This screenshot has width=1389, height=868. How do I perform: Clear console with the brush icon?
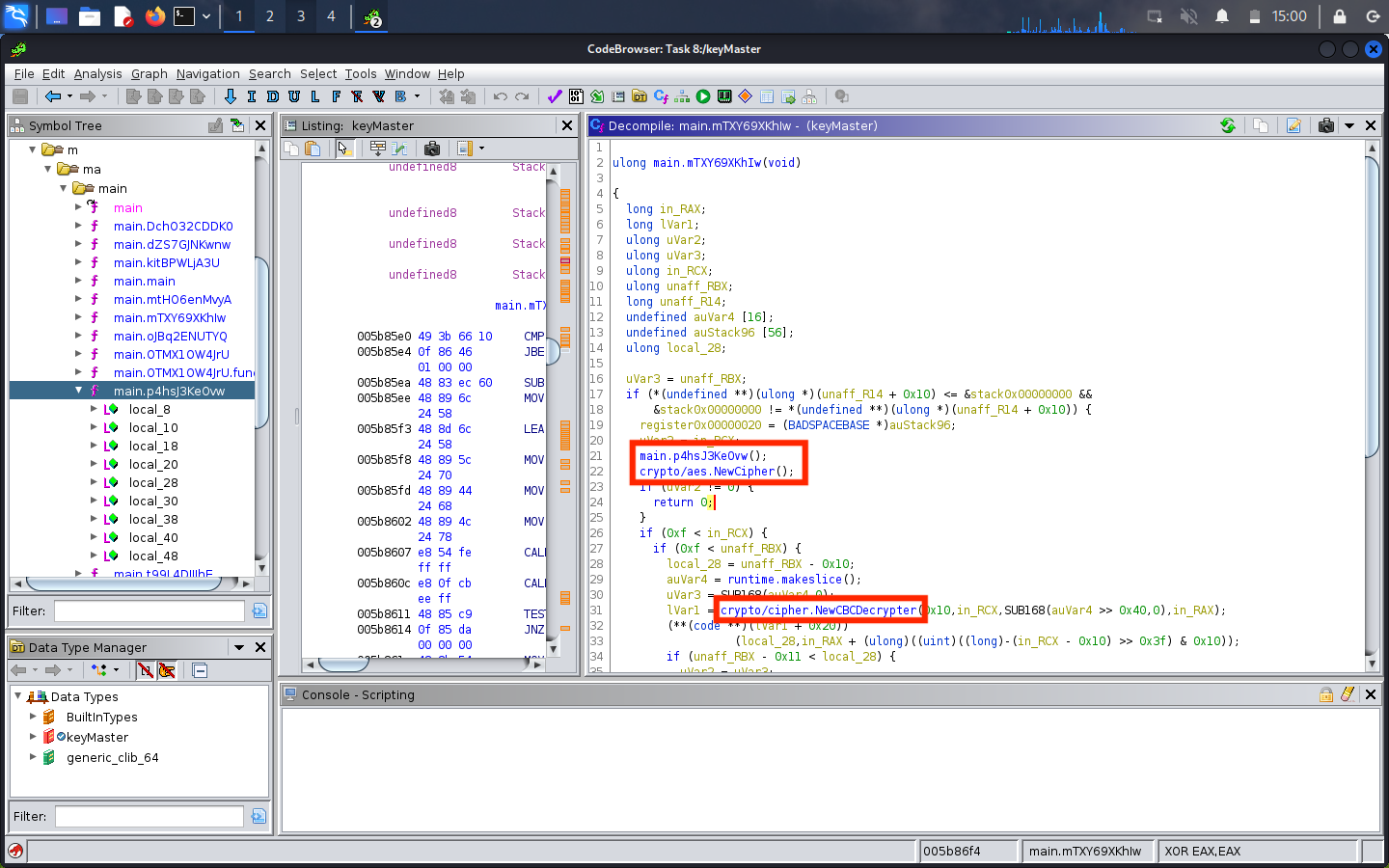coord(1348,694)
